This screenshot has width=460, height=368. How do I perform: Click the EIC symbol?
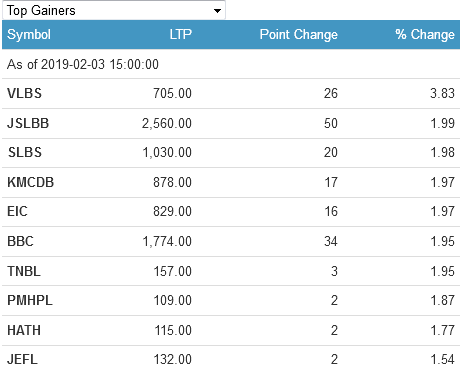pos(17,211)
